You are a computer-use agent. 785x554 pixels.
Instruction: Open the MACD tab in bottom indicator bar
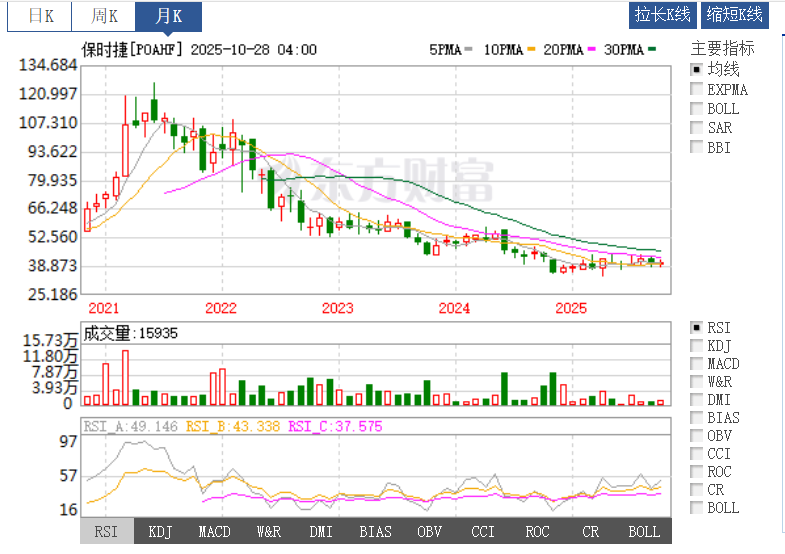coord(214,531)
